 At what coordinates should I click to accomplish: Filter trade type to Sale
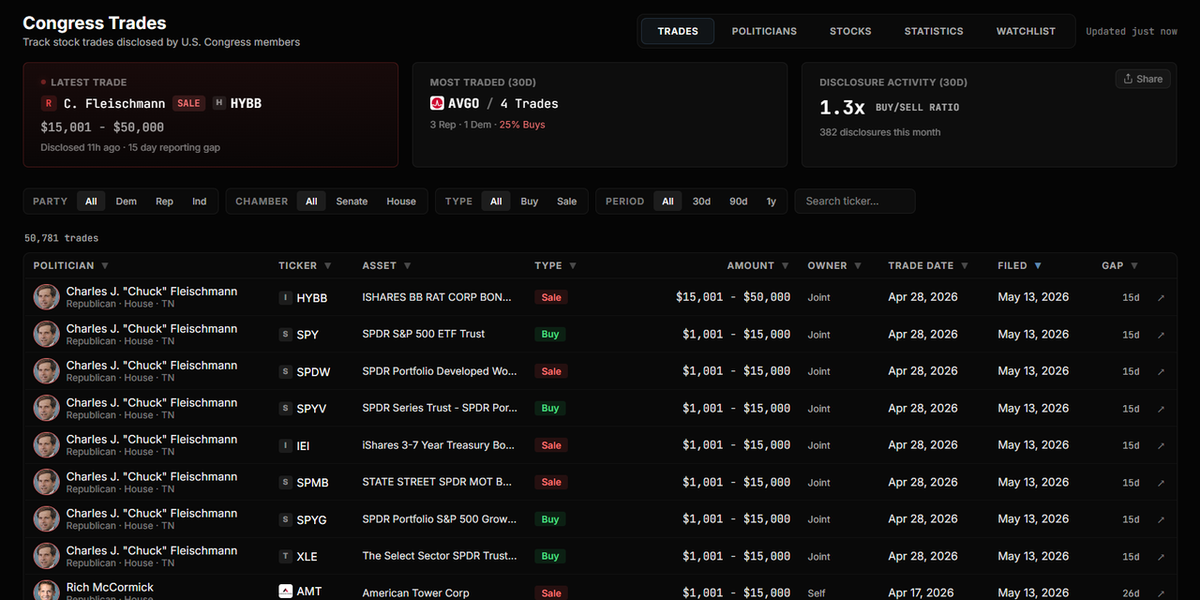567,201
